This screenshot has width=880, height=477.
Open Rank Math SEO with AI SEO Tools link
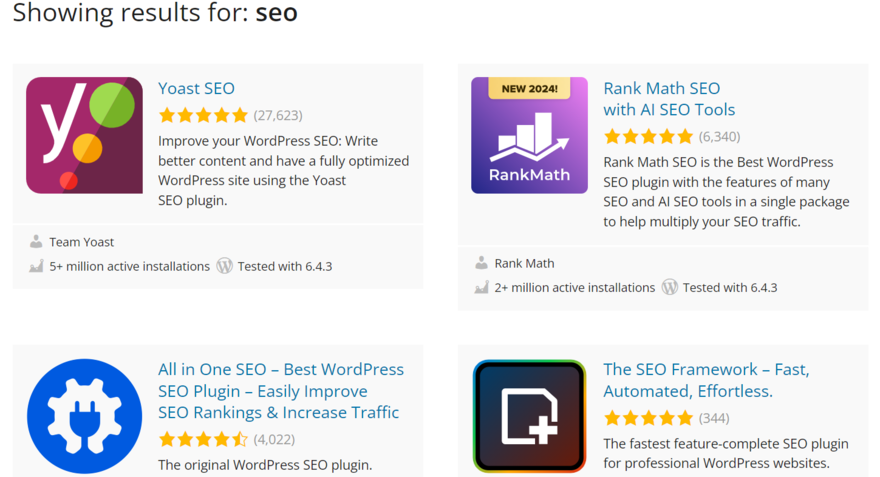click(669, 99)
